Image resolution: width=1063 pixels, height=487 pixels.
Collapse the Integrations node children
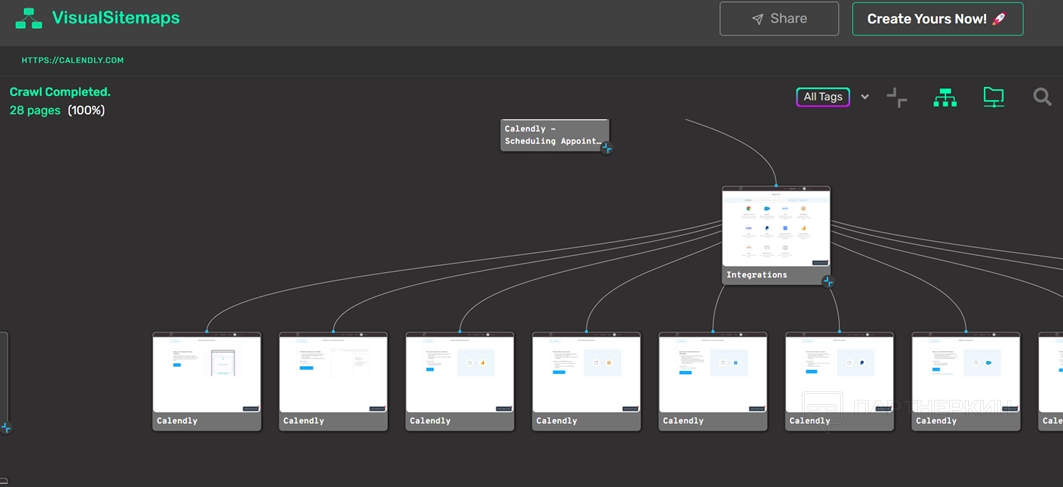(x=828, y=282)
